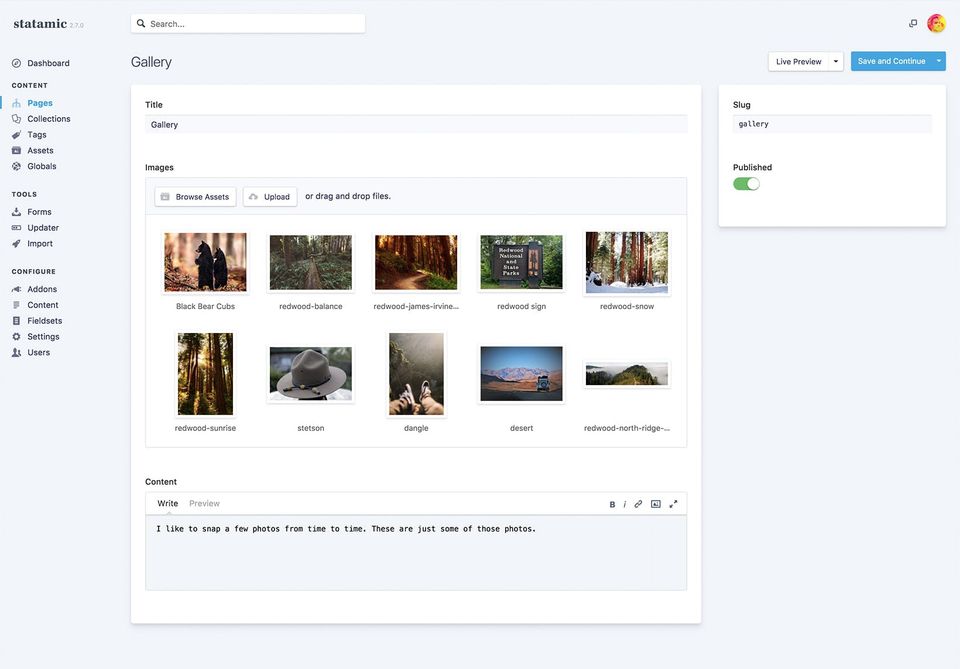Screen dimensions: 960x669
Task: Select the redwood-snow thumbnail
Action: pyautogui.click(x=627, y=262)
